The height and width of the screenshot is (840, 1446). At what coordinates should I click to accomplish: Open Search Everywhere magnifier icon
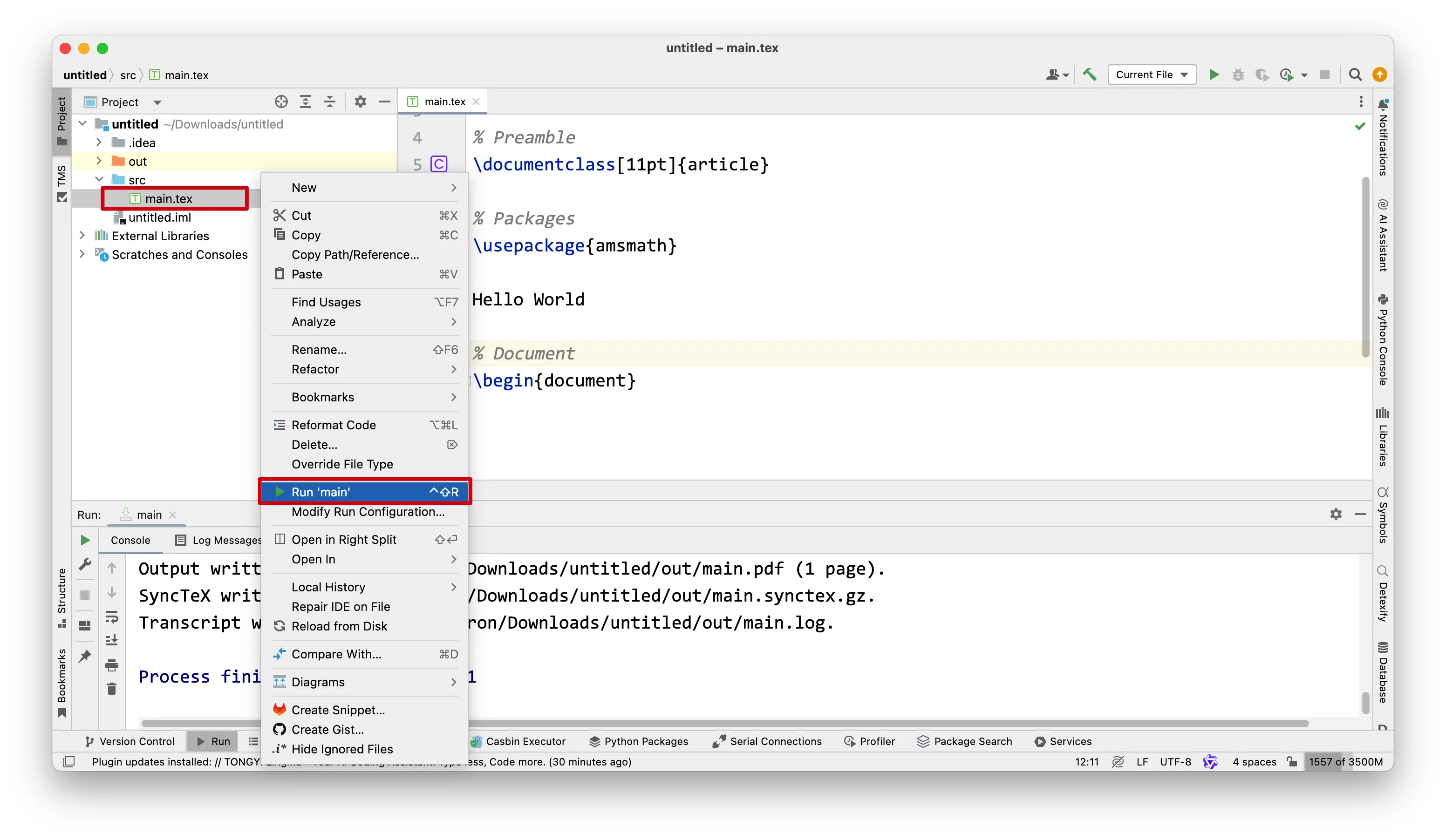coord(1355,75)
